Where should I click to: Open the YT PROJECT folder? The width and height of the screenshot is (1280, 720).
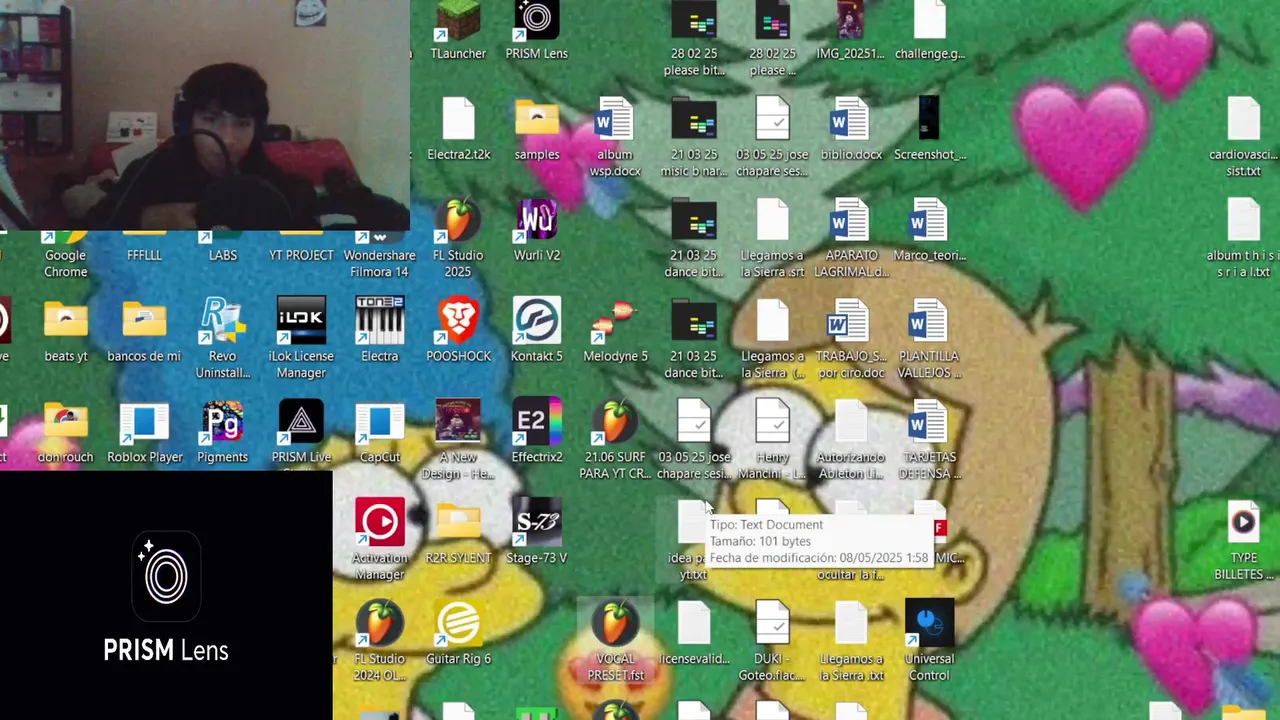click(301, 247)
